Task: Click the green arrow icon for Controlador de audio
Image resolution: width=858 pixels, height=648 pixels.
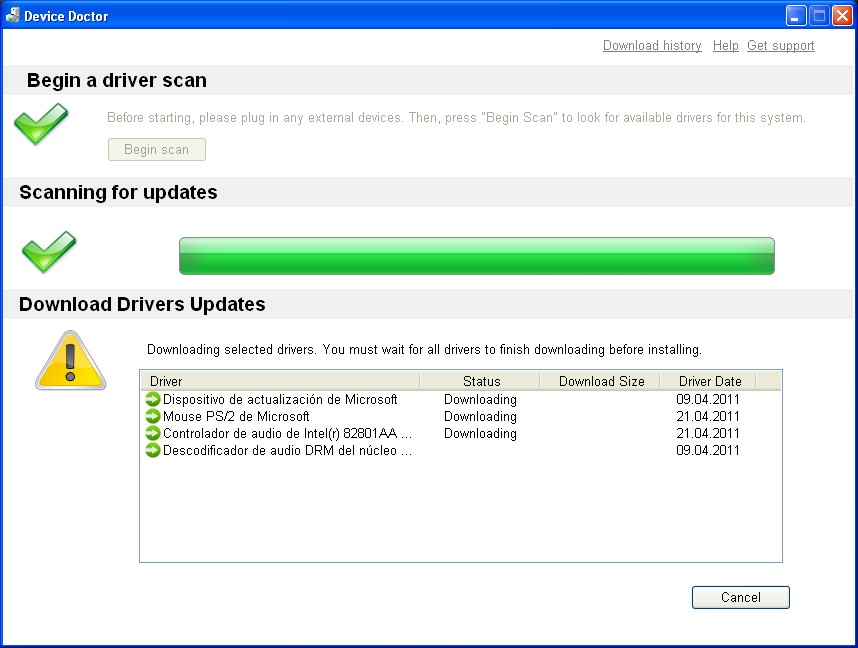Action: (153, 433)
